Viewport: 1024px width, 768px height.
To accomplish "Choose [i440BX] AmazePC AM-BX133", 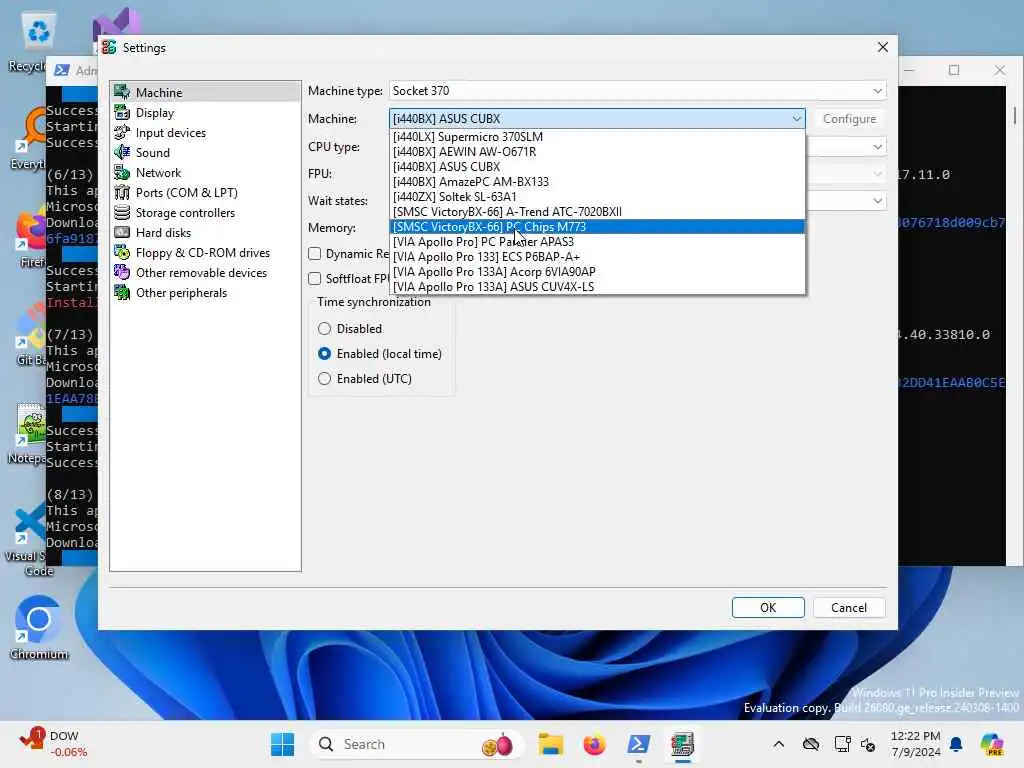I will click(598, 182).
